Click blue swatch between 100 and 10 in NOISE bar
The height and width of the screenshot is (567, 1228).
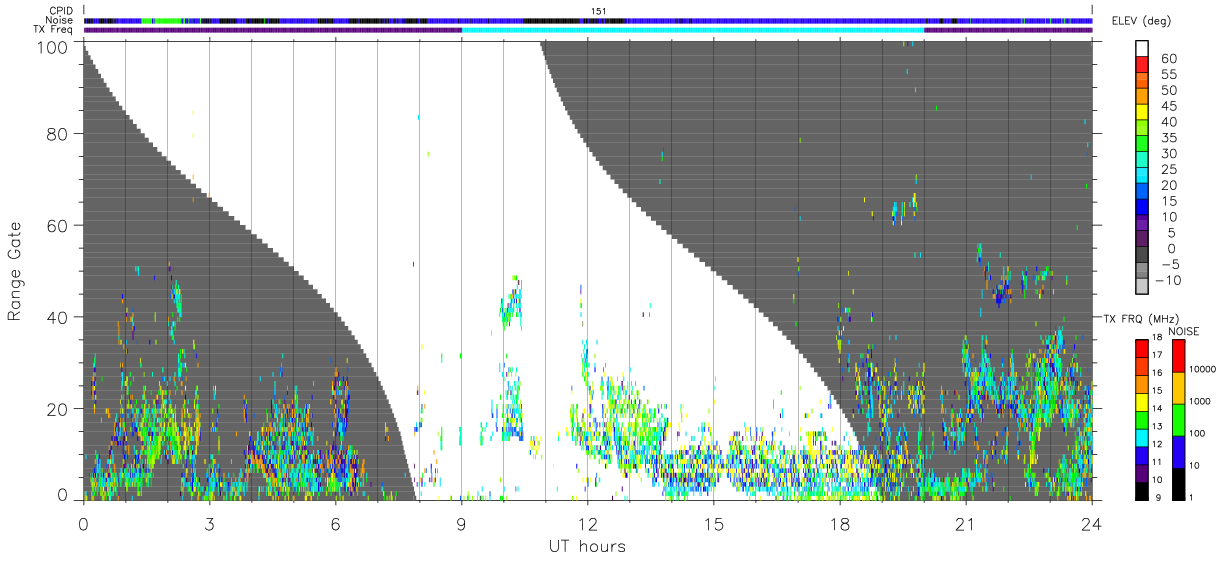tap(1179, 451)
